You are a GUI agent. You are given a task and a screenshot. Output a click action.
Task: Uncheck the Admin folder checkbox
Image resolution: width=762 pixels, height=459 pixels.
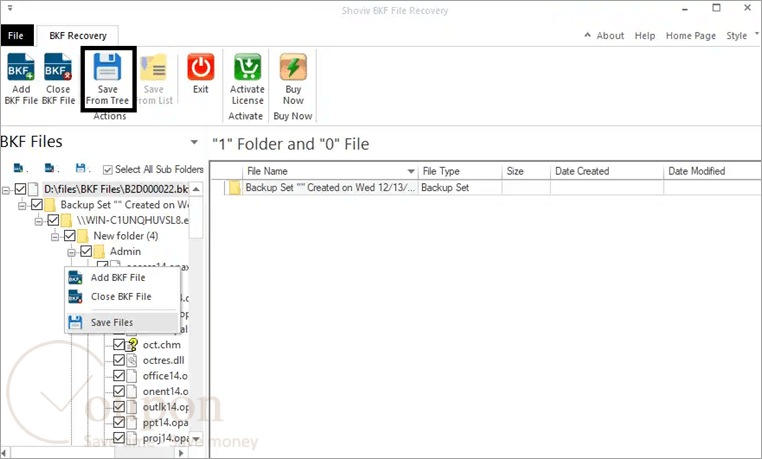[x=87, y=251]
